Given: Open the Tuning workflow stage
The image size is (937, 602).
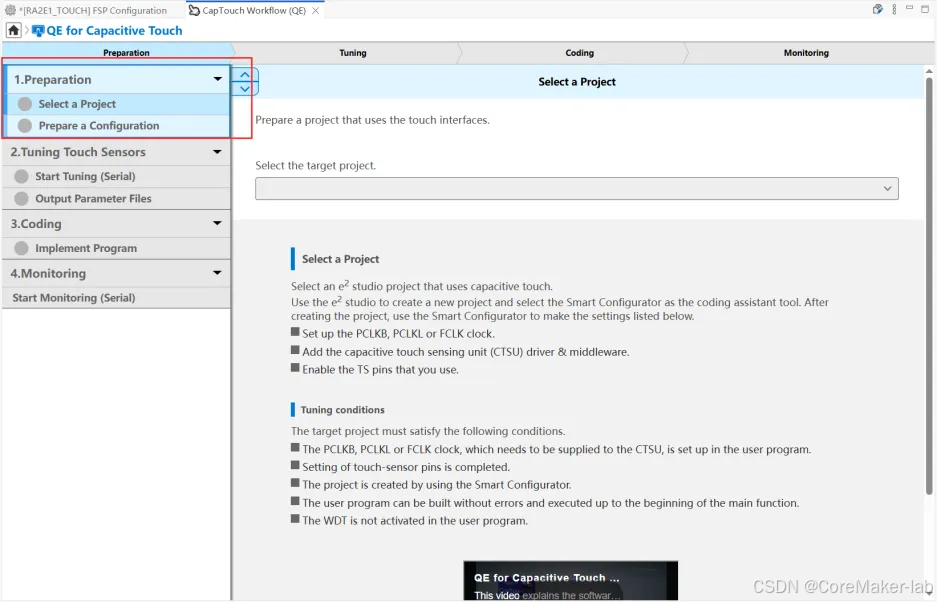Looking at the screenshot, I should point(353,53).
